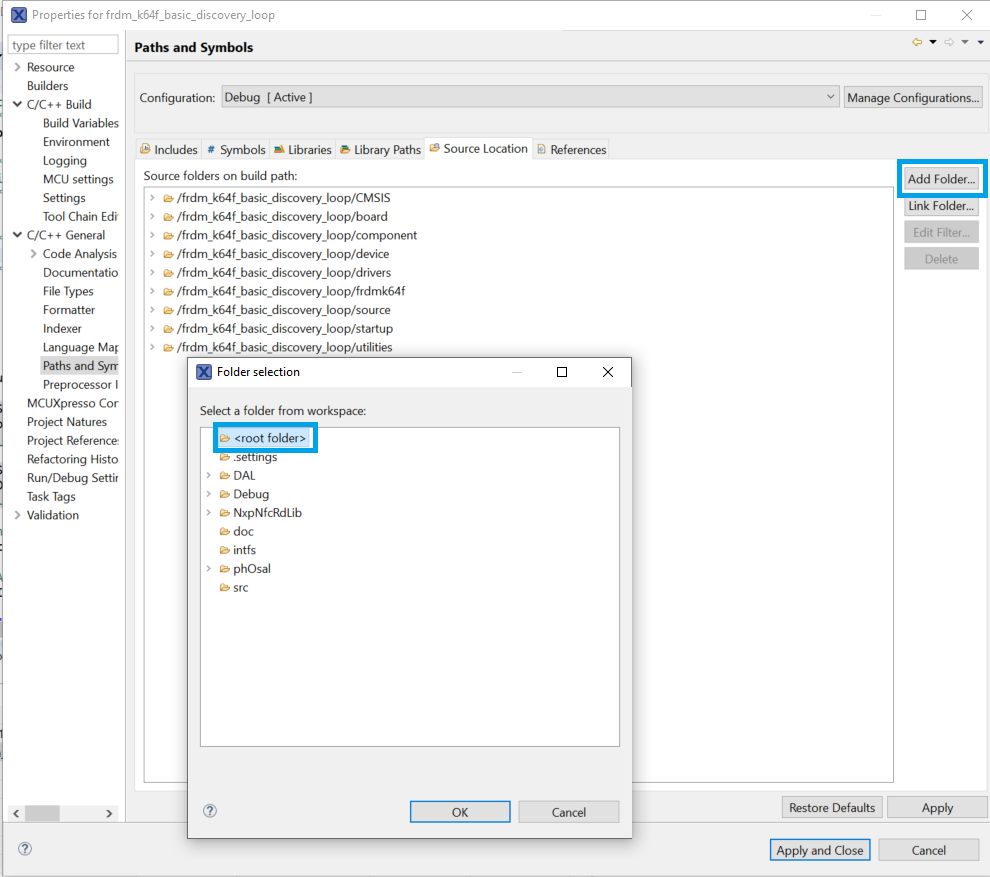Viewport: 990px width, 877px height.
Task: Click the help icon in Folder selection dialog
Action: pyautogui.click(x=210, y=811)
